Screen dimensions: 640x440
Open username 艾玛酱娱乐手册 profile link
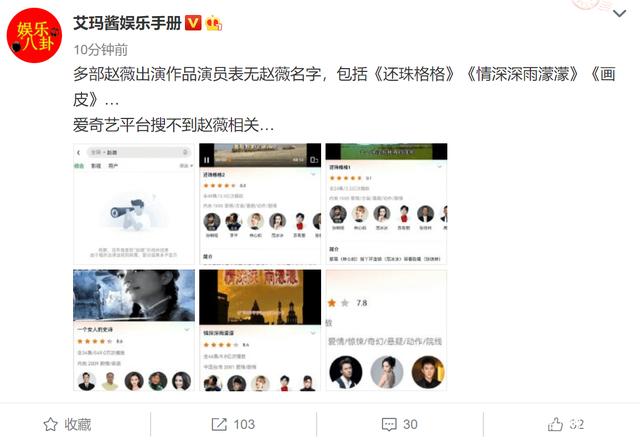tap(128, 23)
